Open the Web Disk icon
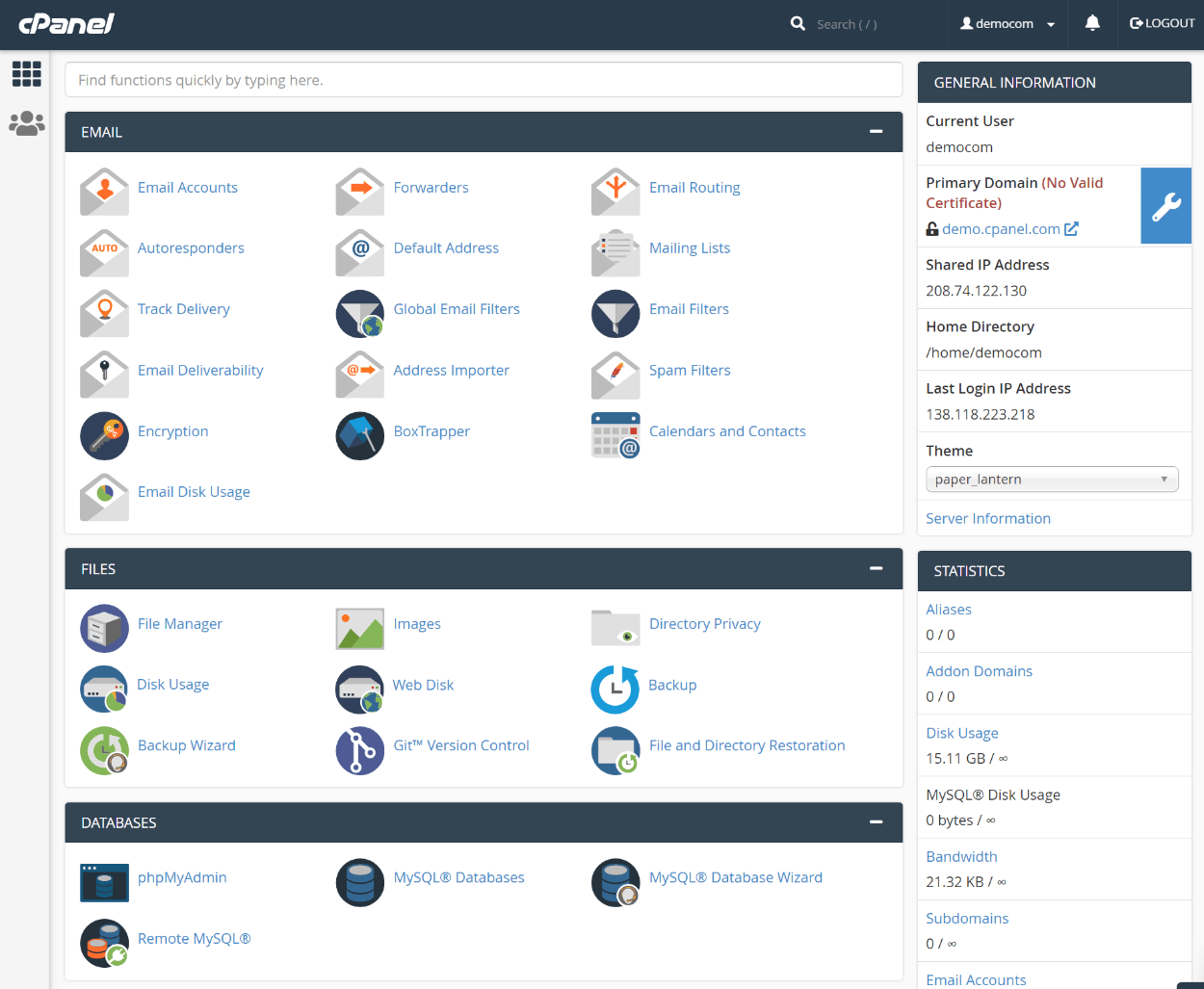 click(360, 689)
